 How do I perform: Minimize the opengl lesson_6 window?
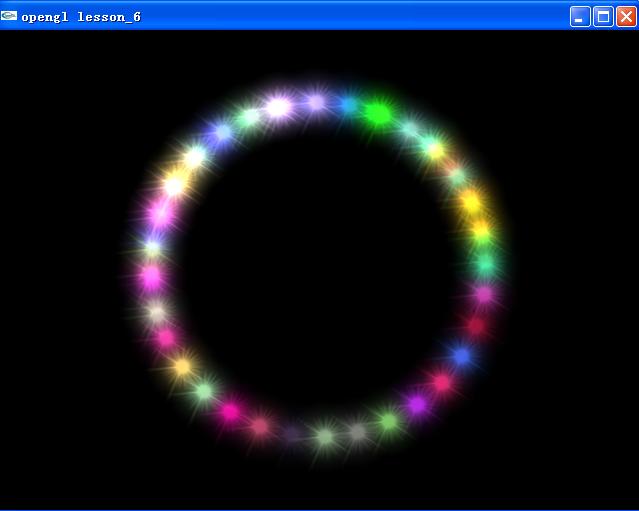pyautogui.click(x=580, y=17)
